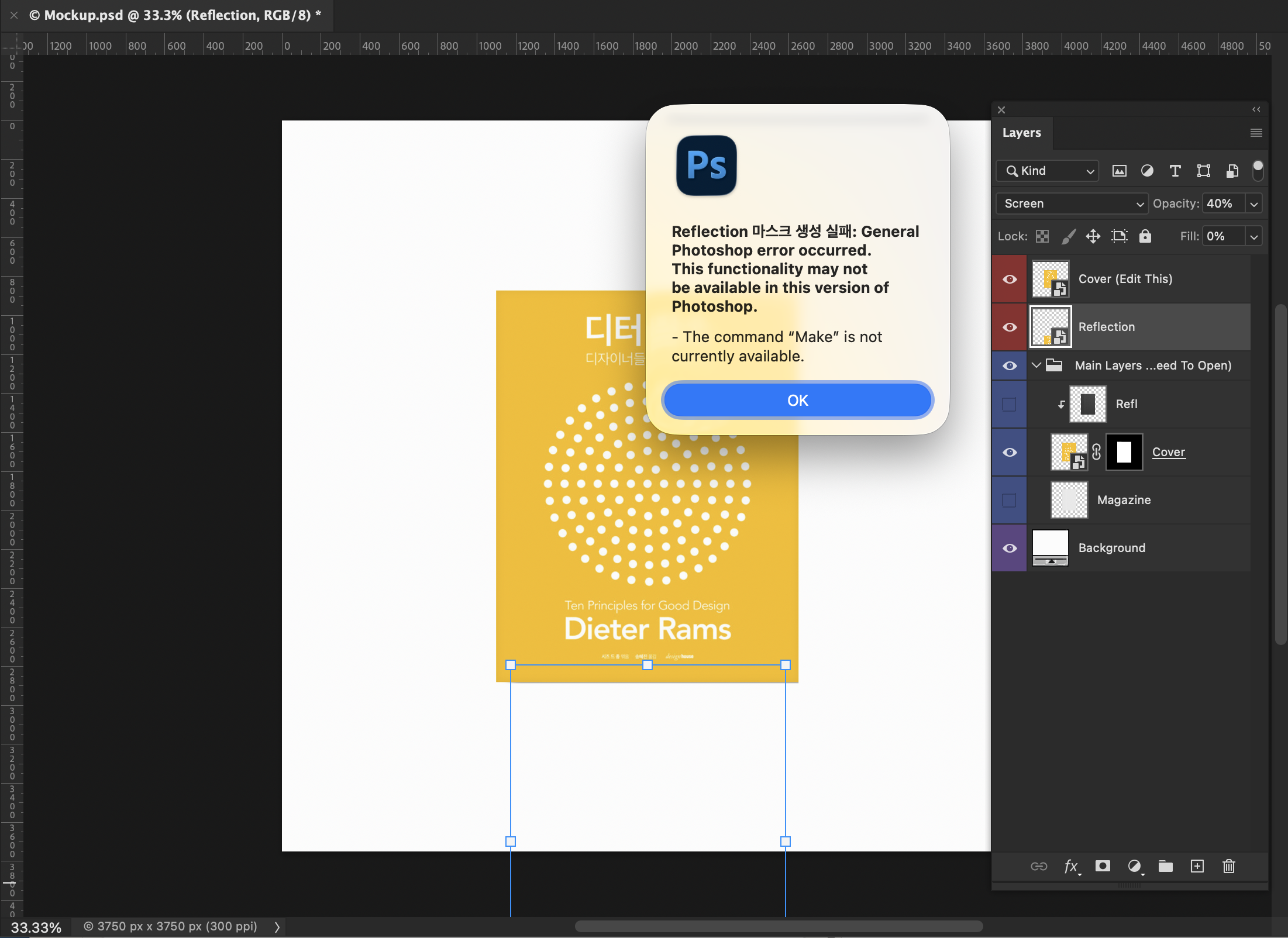Filter layers by adjustment layer icon
This screenshot has height=938, width=1288.
(1147, 171)
